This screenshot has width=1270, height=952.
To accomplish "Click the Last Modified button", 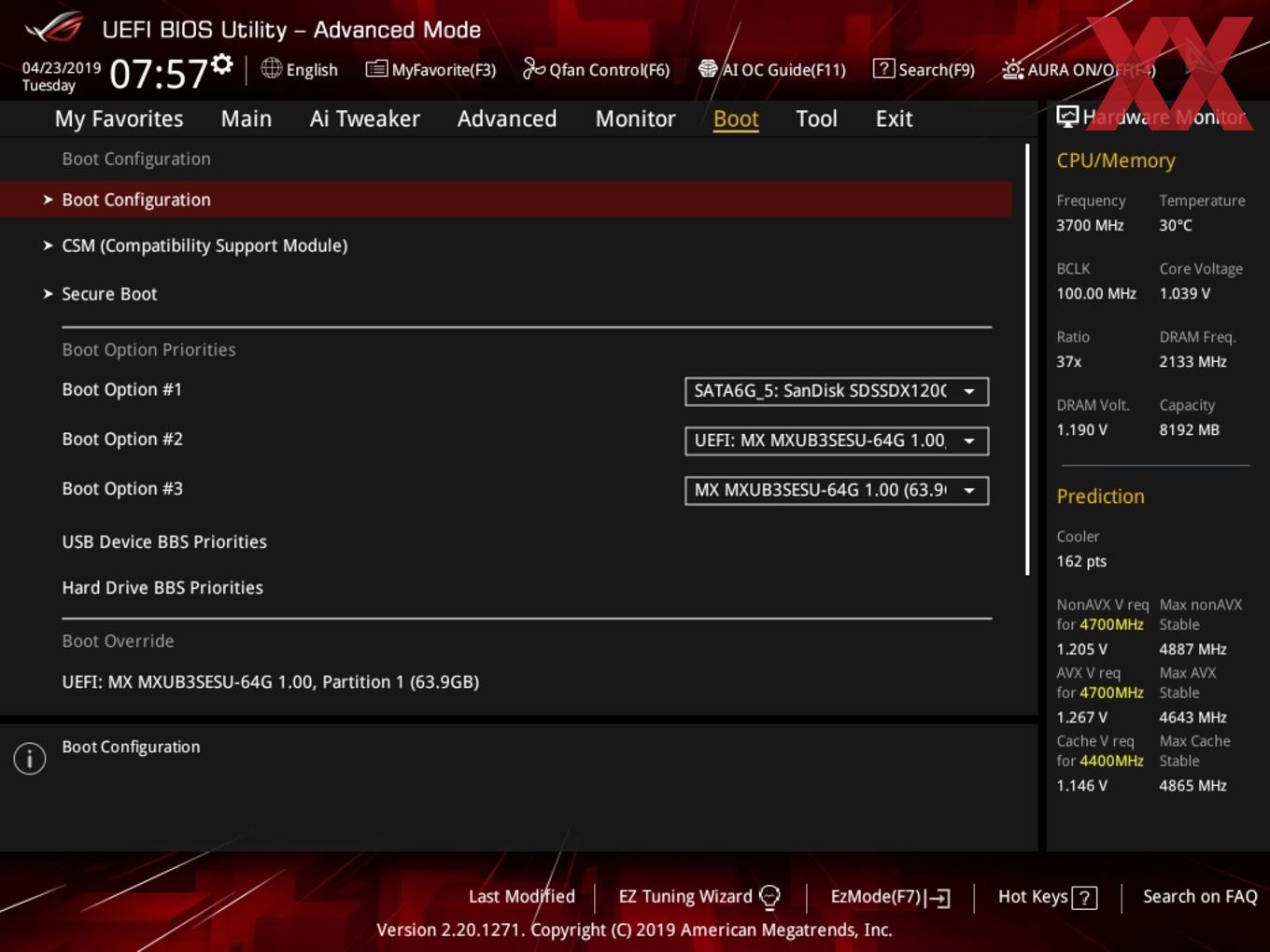I will pos(522,897).
